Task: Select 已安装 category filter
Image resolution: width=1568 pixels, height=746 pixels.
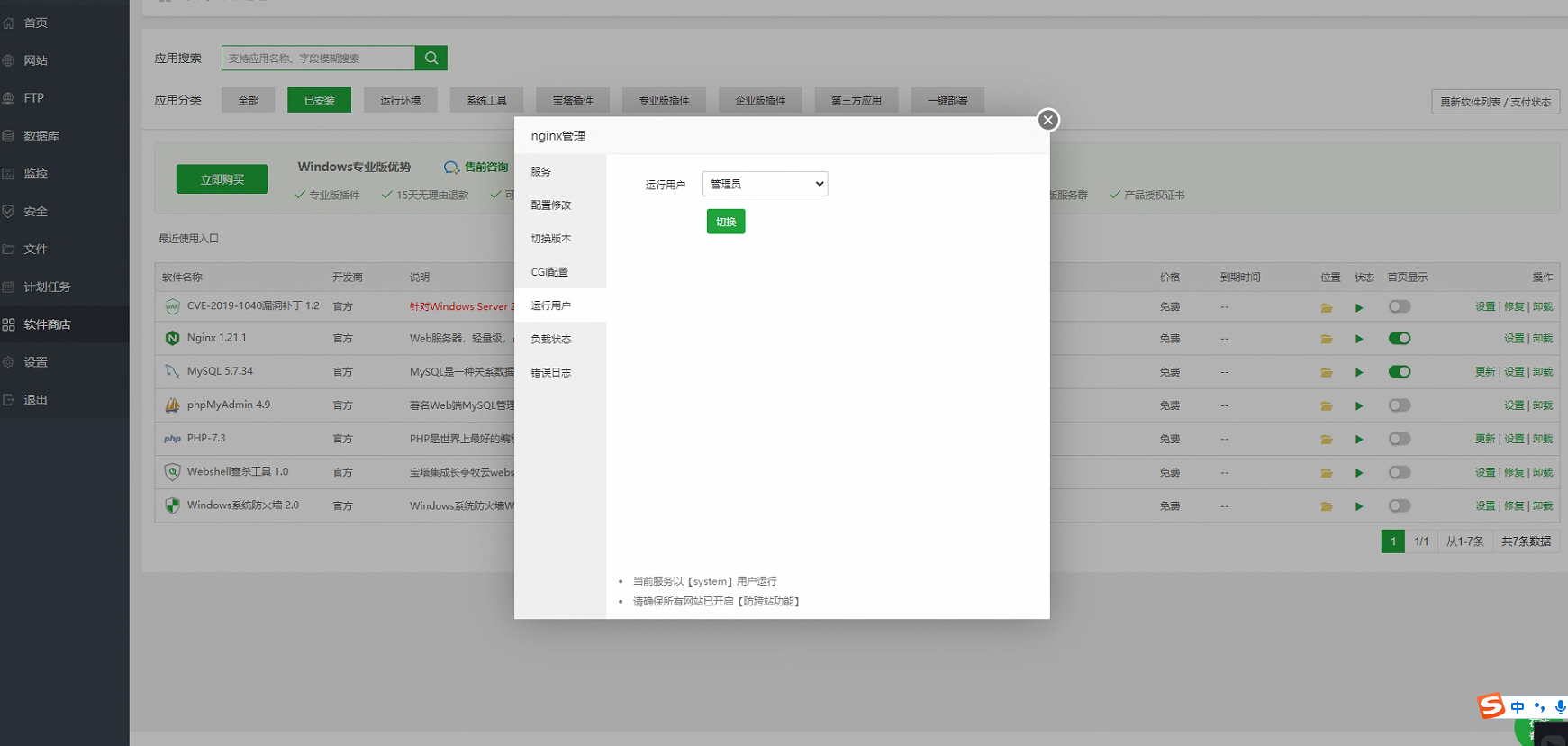Action: tap(320, 100)
